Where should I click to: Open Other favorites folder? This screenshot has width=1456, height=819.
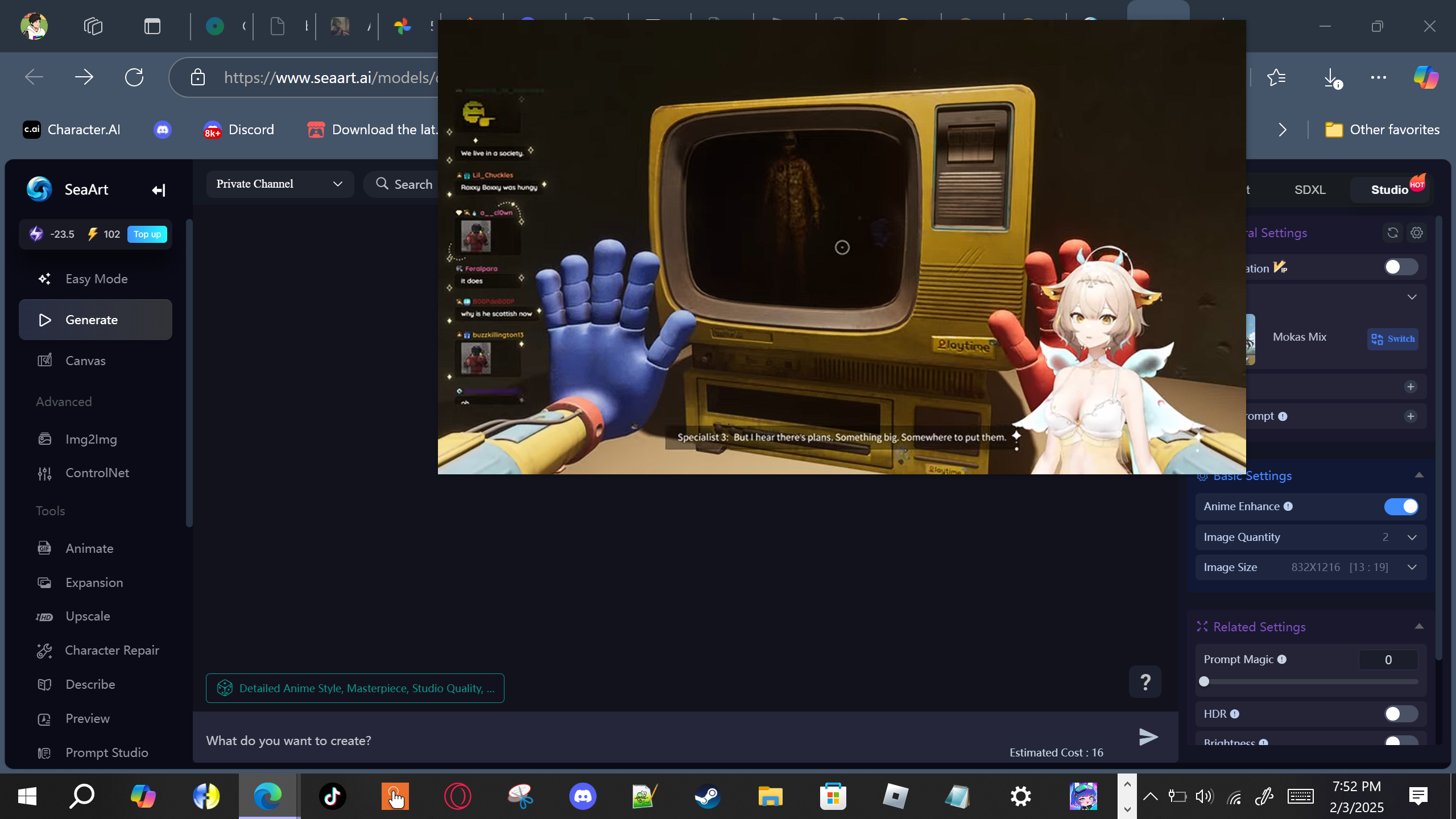(x=1382, y=130)
